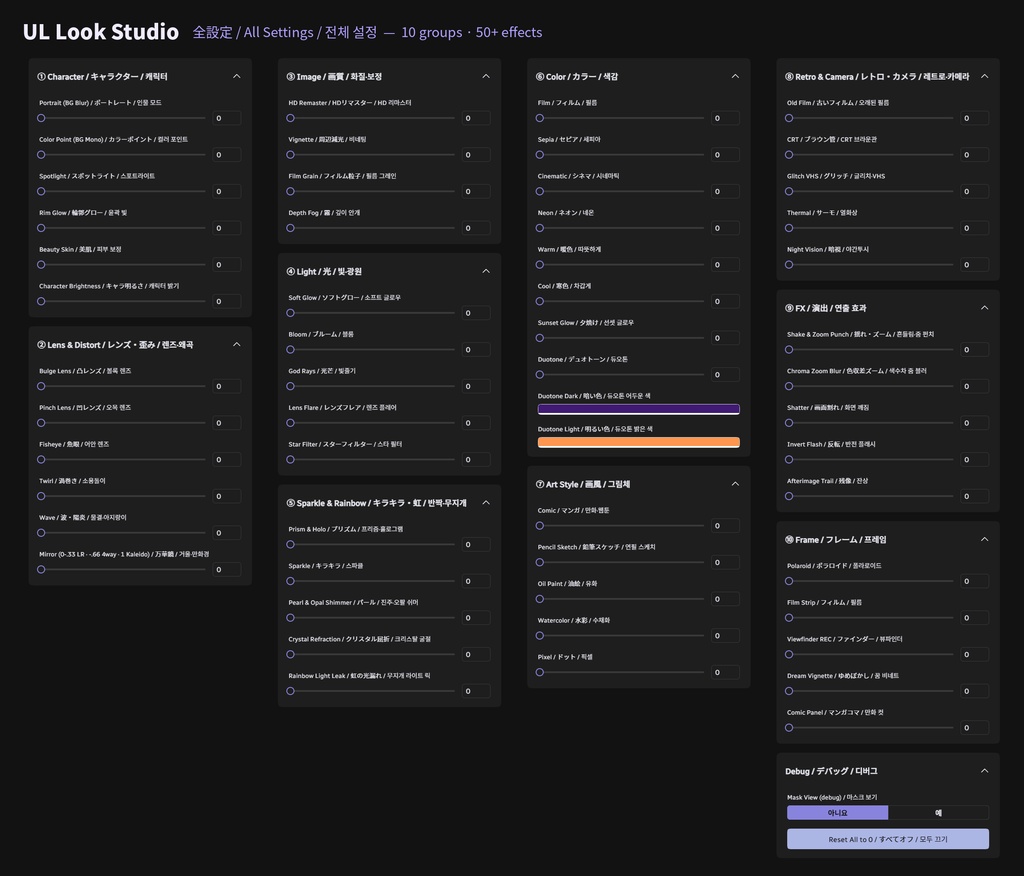Click the Film Grain value field

pyautogui.click(x=476, y=191)
